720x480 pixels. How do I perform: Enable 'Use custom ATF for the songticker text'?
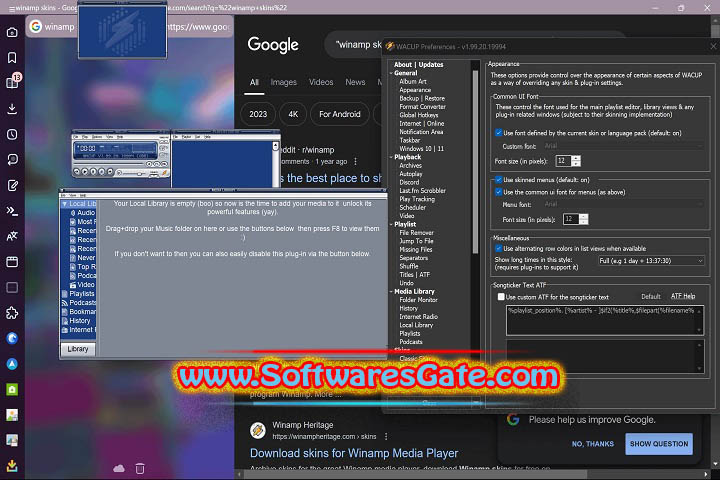501,297
